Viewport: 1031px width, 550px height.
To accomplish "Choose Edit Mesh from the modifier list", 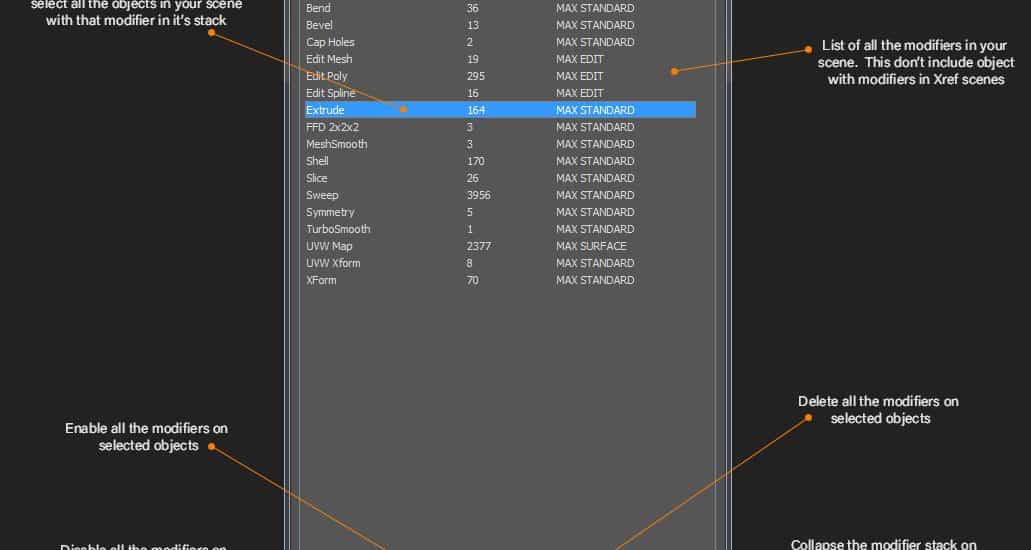I will coord(329,59).
